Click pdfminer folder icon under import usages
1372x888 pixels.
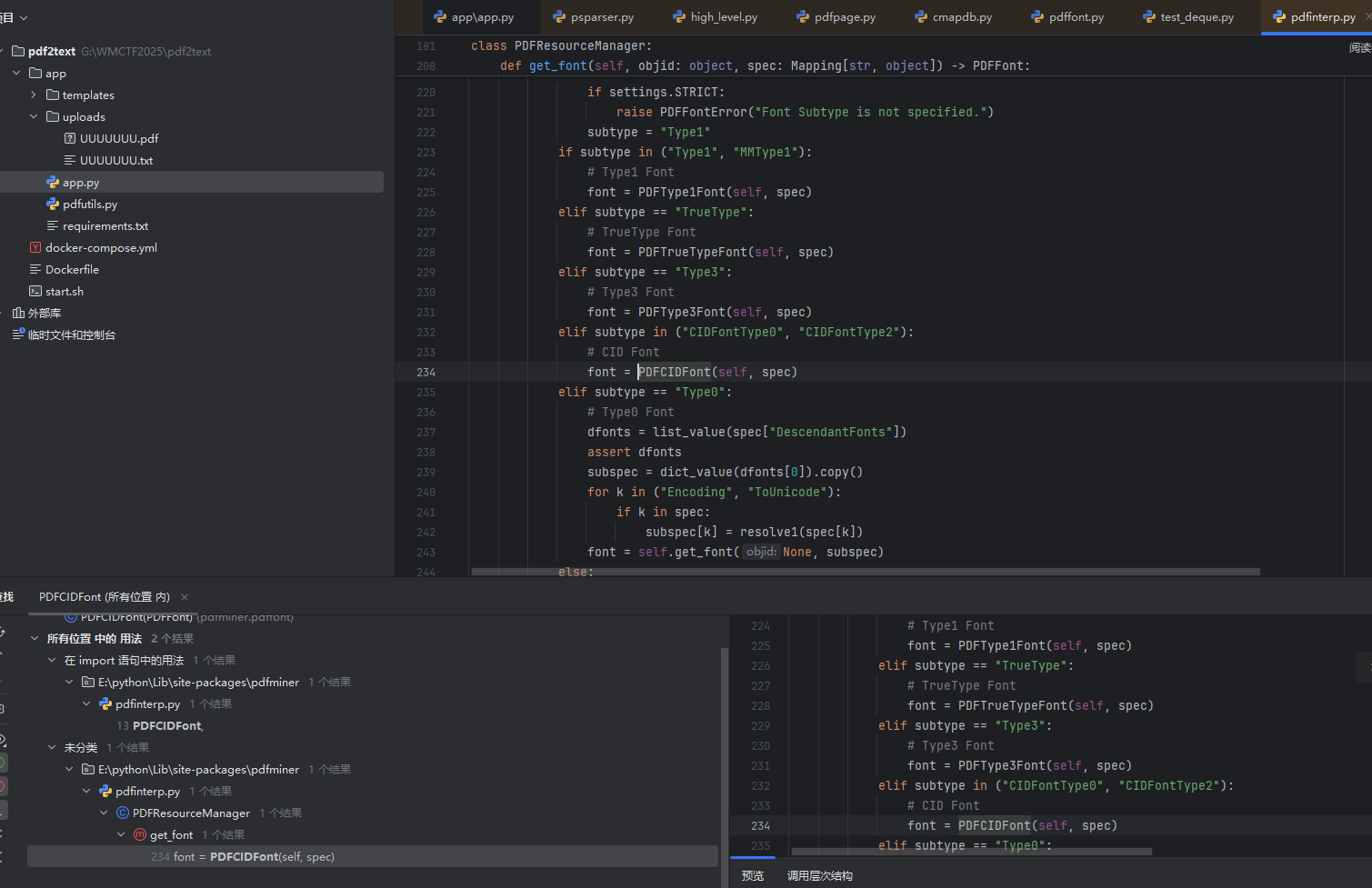[x=88, y=683]
